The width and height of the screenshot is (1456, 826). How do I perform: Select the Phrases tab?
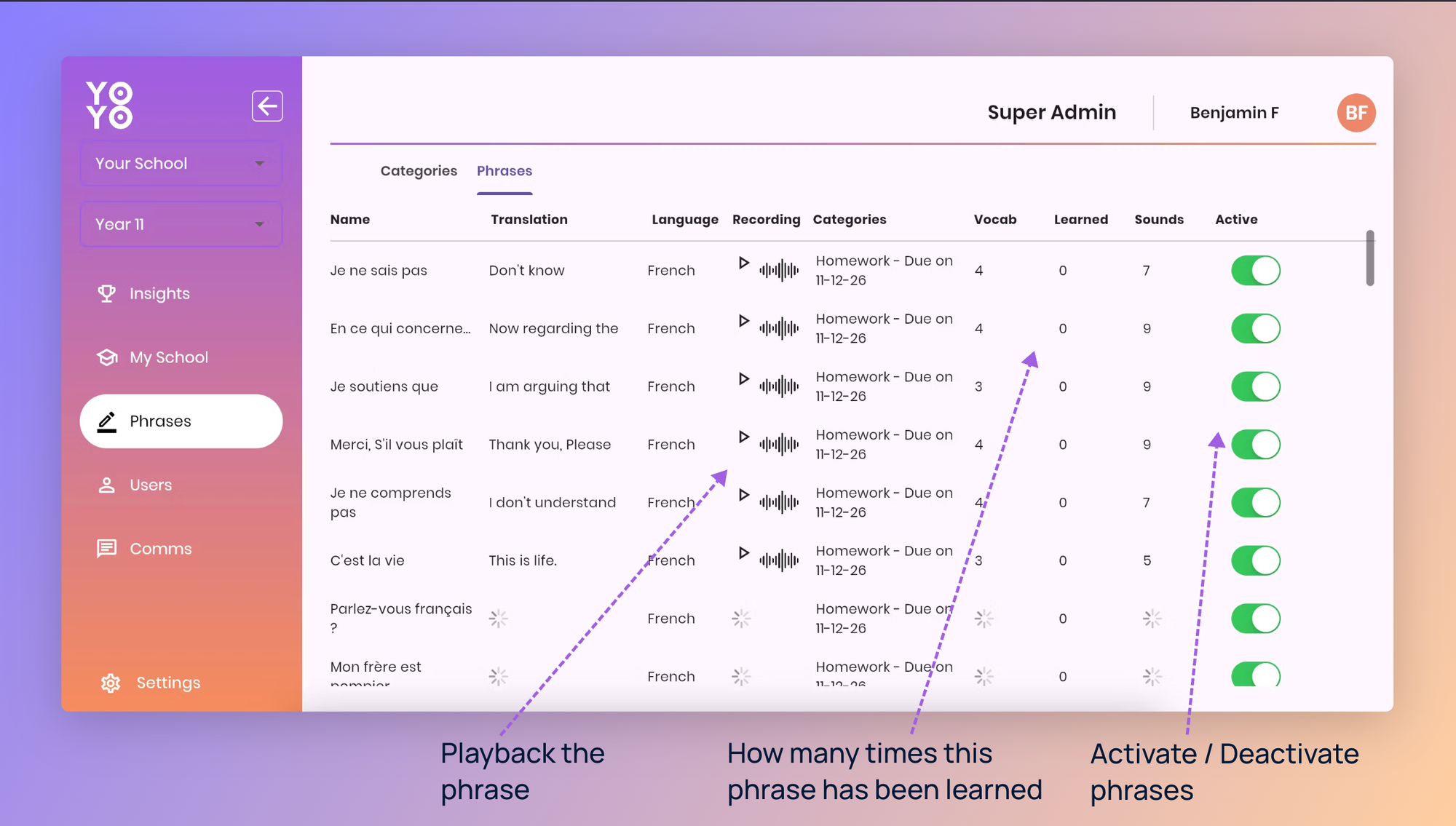[505, 171]
